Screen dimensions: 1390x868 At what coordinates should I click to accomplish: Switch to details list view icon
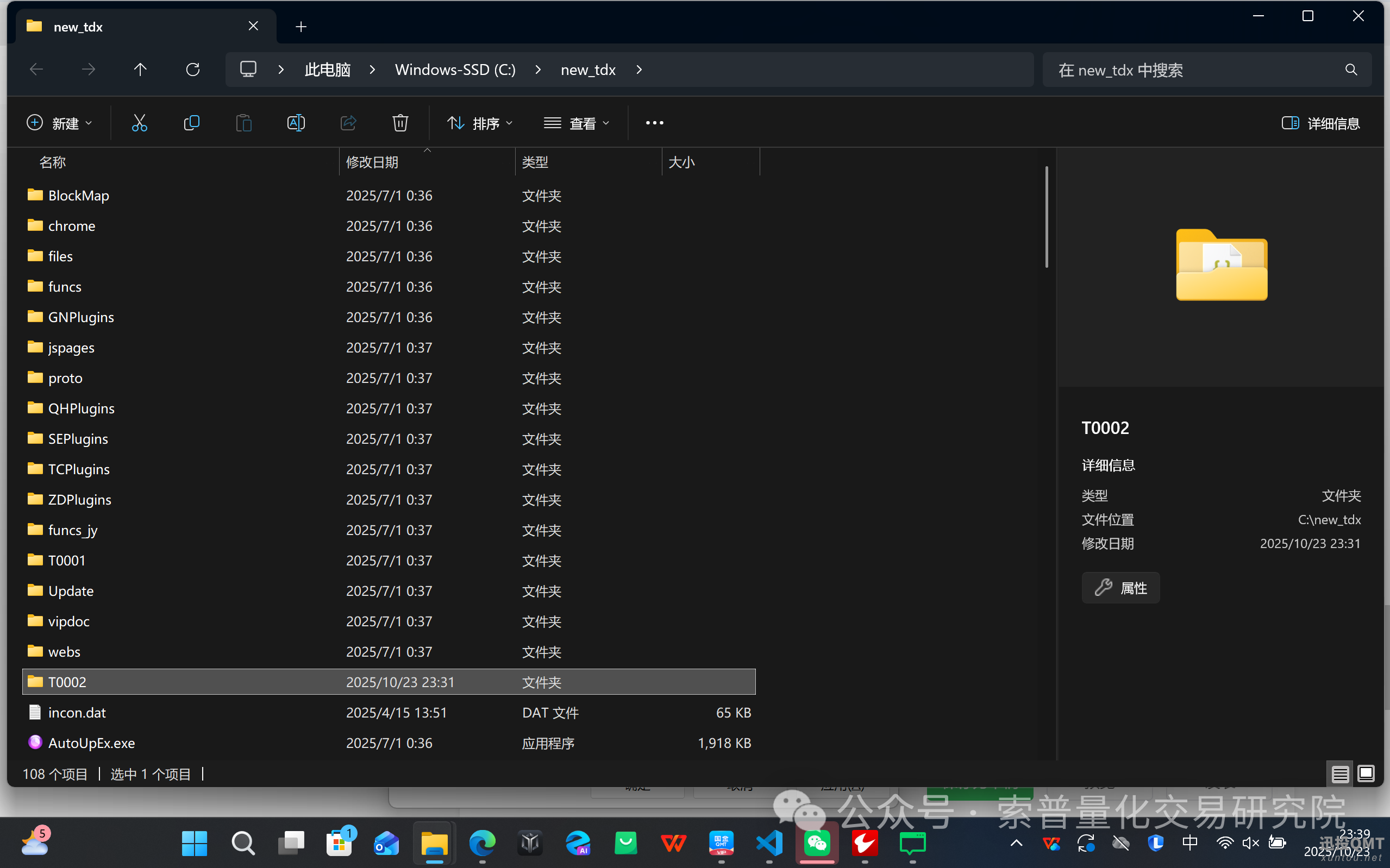pos(1340,774)
